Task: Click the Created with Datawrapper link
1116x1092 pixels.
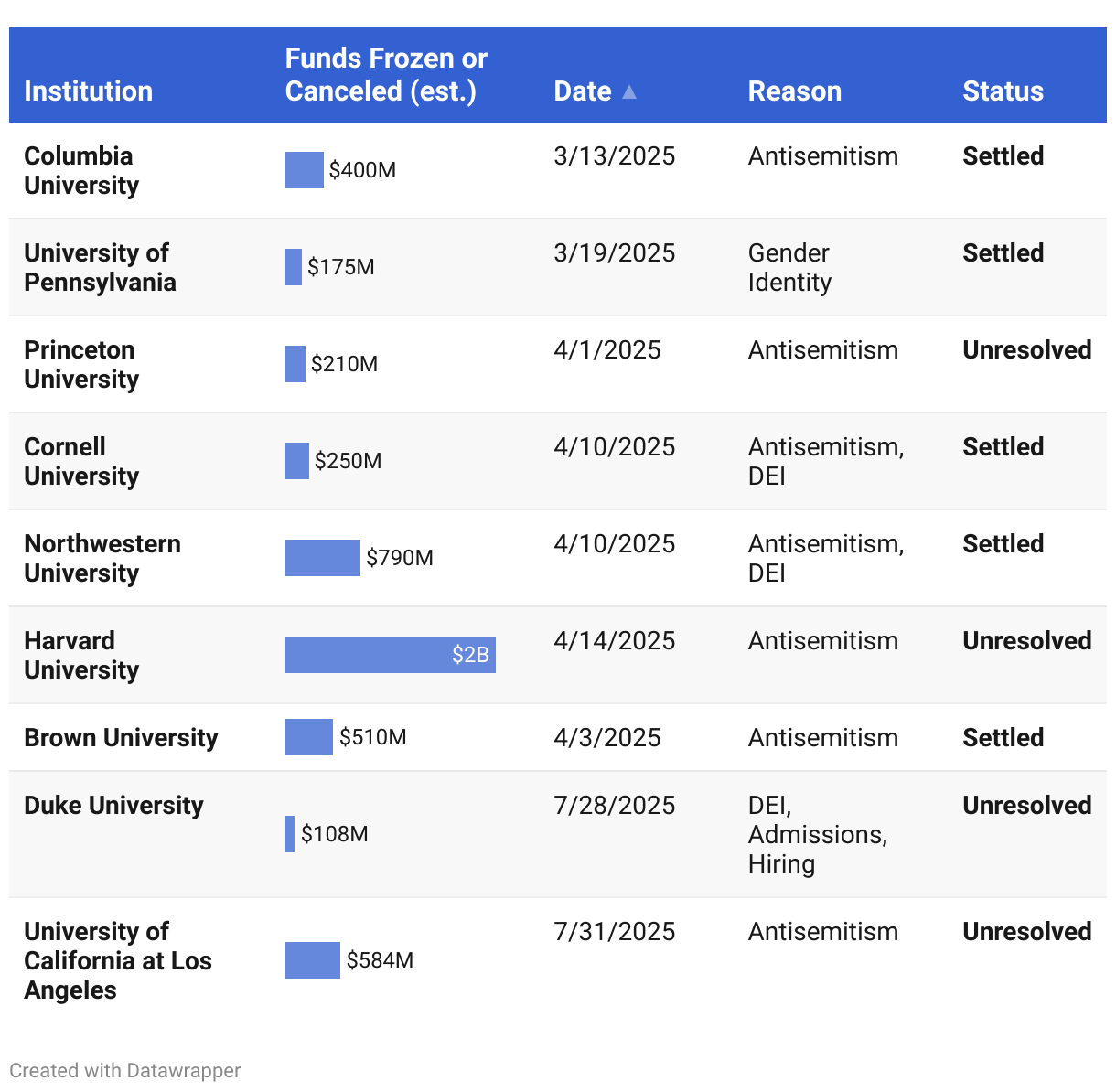Action: coord(125,1070)
